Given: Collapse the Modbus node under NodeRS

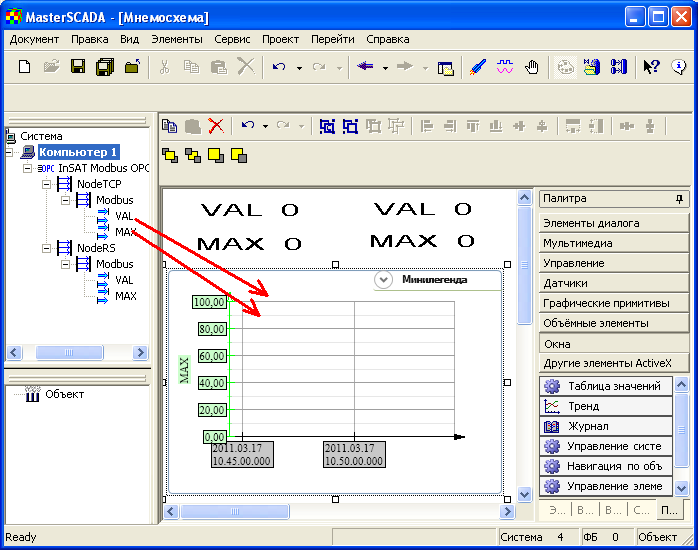Looking at the screenshot, I should [x=65, y=264].
